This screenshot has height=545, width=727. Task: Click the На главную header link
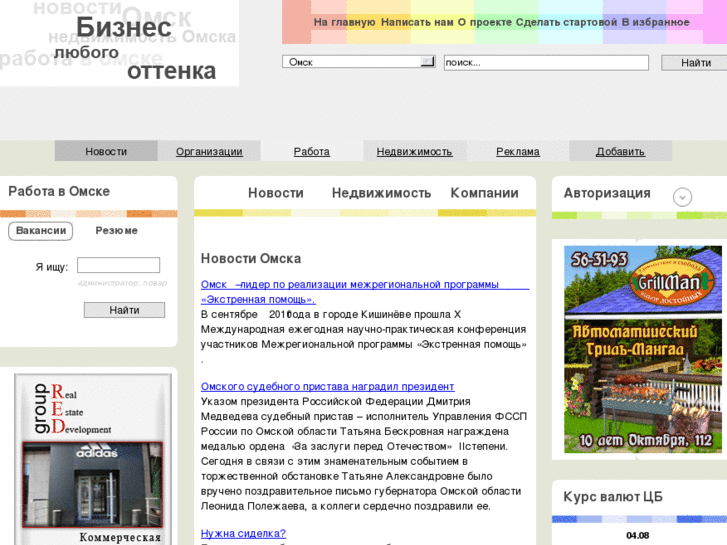344,22
